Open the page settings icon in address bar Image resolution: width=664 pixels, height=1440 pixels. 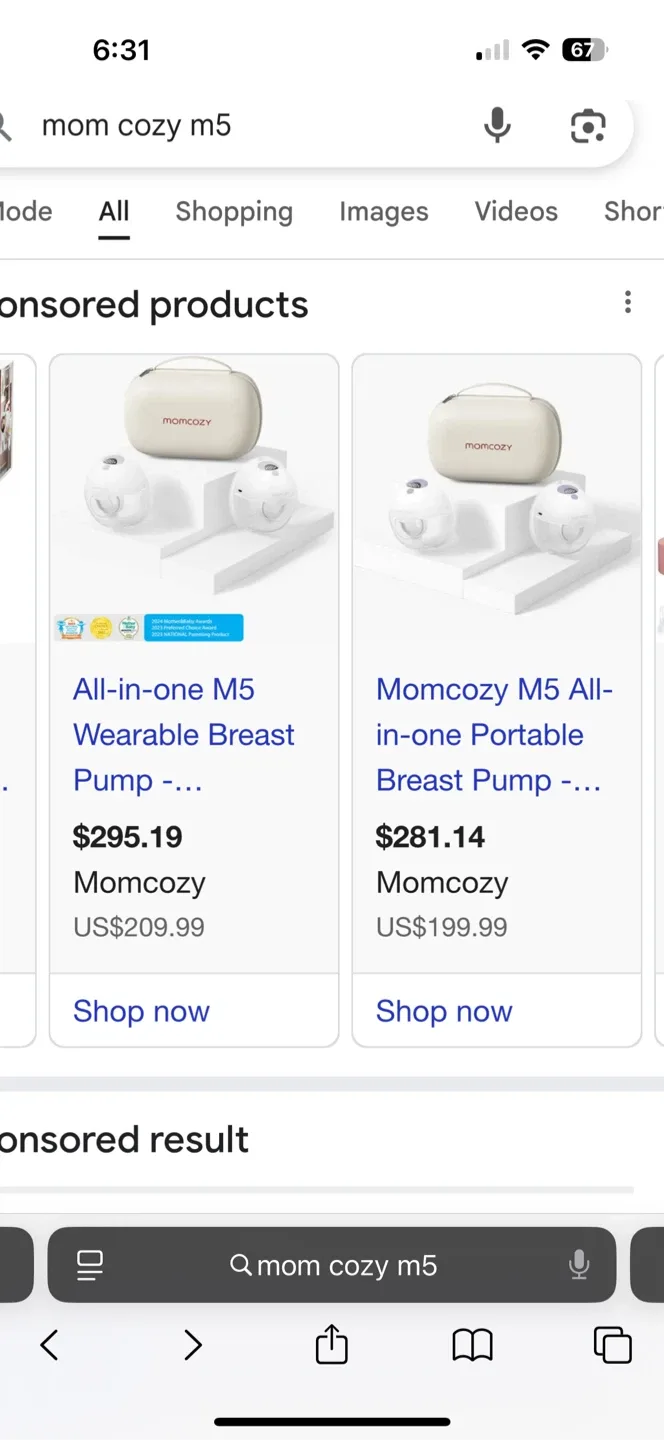pyautogui.click(x=89, y=1264)
